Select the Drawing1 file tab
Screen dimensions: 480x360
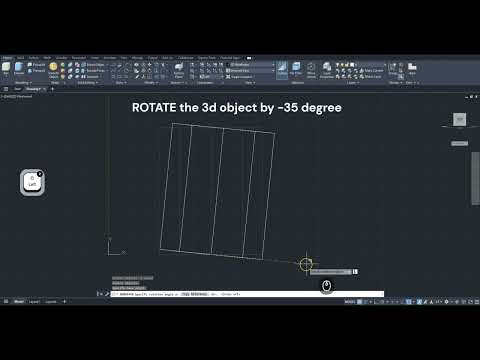[x=33, y=89]
